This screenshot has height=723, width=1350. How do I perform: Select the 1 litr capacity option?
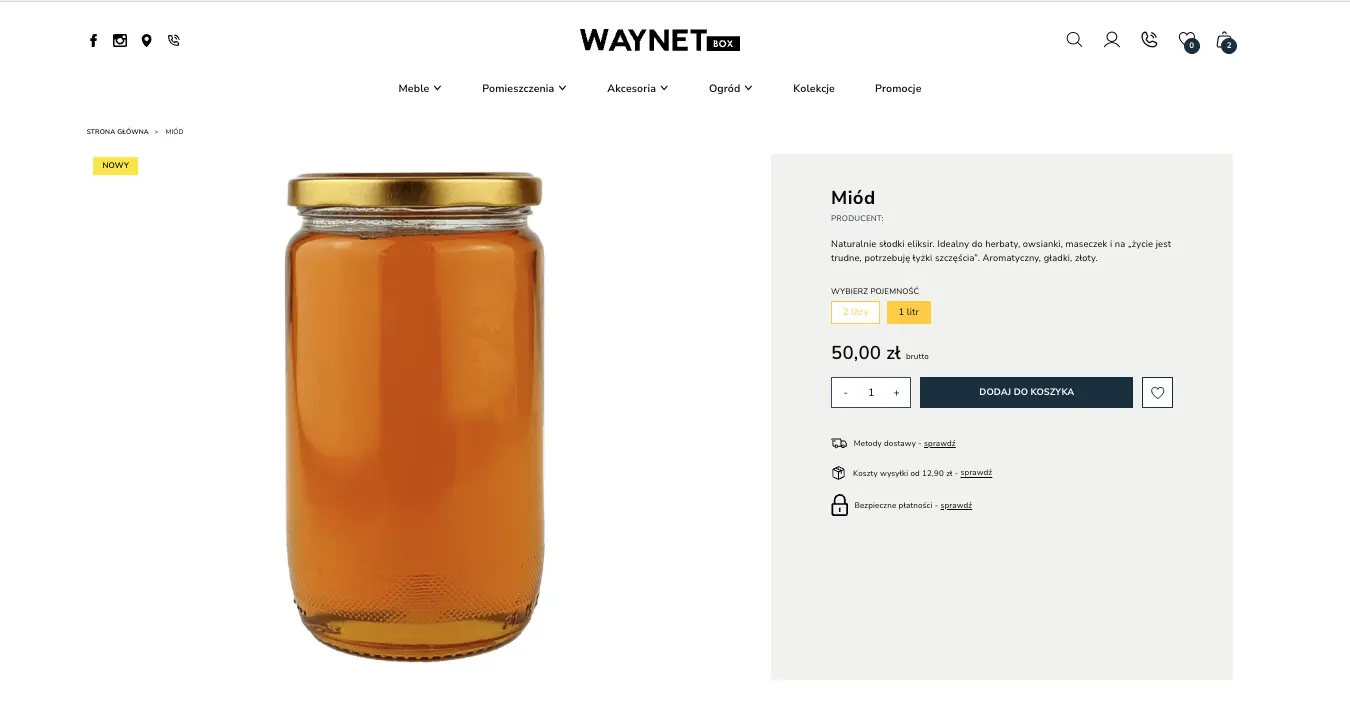click(909, 312)
